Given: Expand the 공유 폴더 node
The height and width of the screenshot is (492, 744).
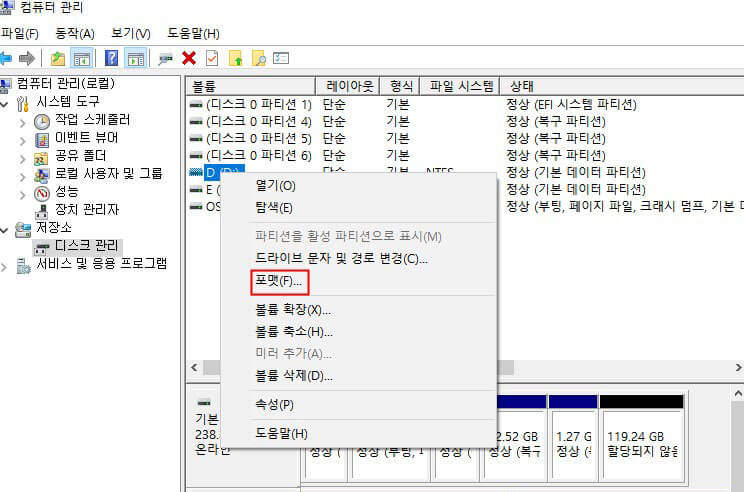Looking at the screenshot, I should pos(22,159).
